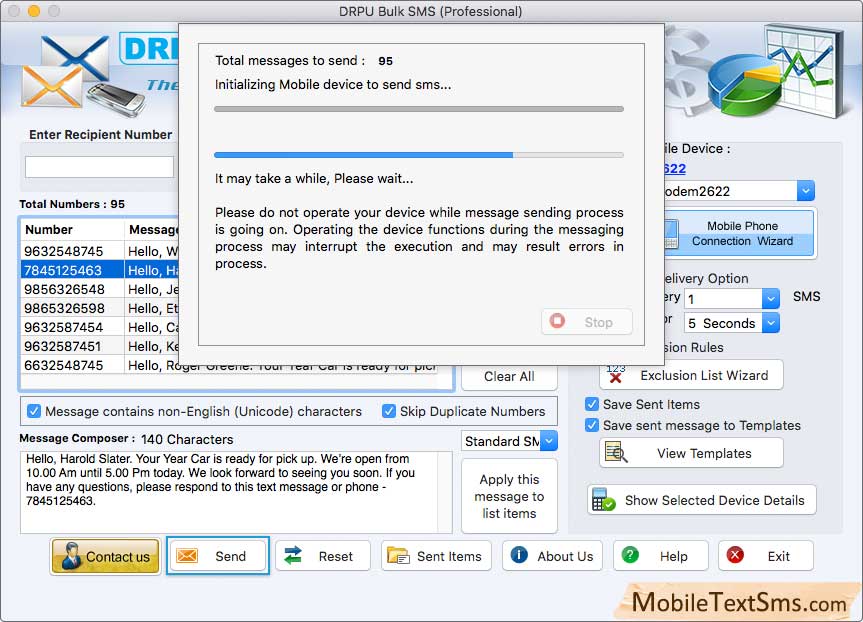This screenshot has width=863, height=622.
Task: Click the Stop button in dialog
Action: pyautogui.click(x=587, y=322)
